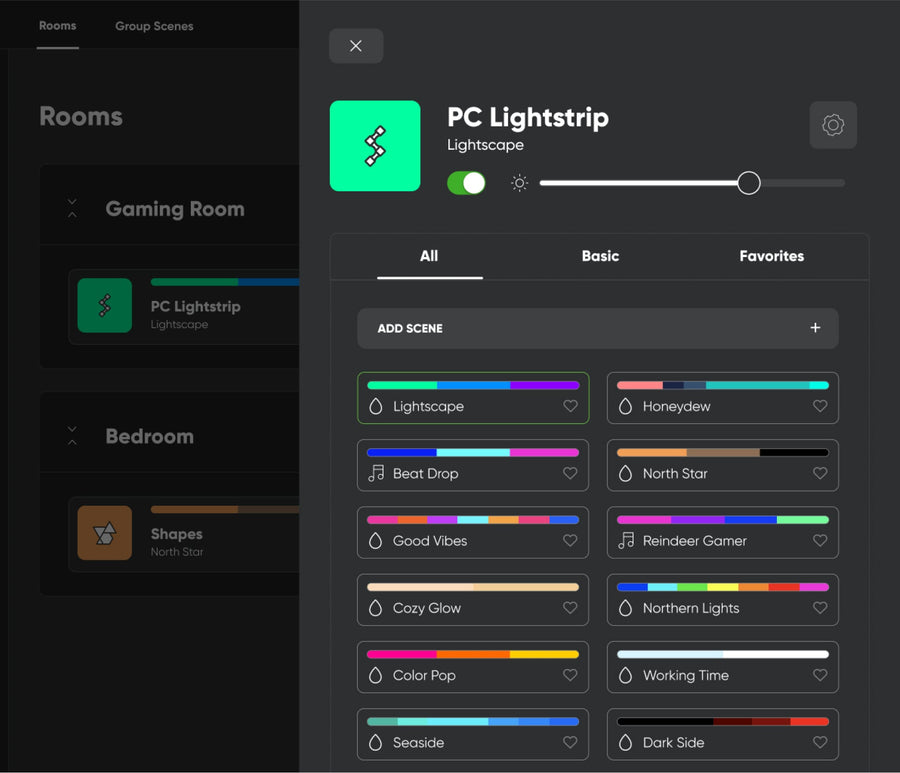Click the brightness sun icon
Image resolution: width=900 pixels, height=773 pixels.
click(x=519, y=183)
